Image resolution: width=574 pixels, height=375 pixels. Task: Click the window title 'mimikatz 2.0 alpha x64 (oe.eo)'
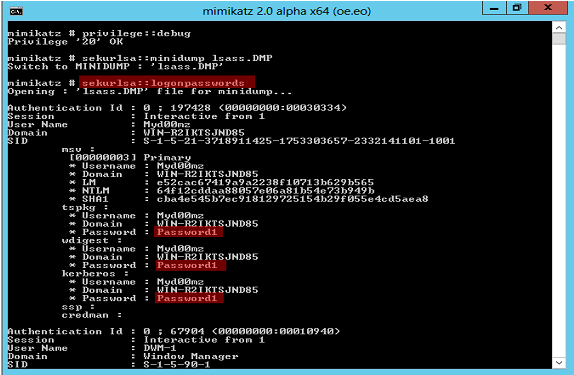287,11
